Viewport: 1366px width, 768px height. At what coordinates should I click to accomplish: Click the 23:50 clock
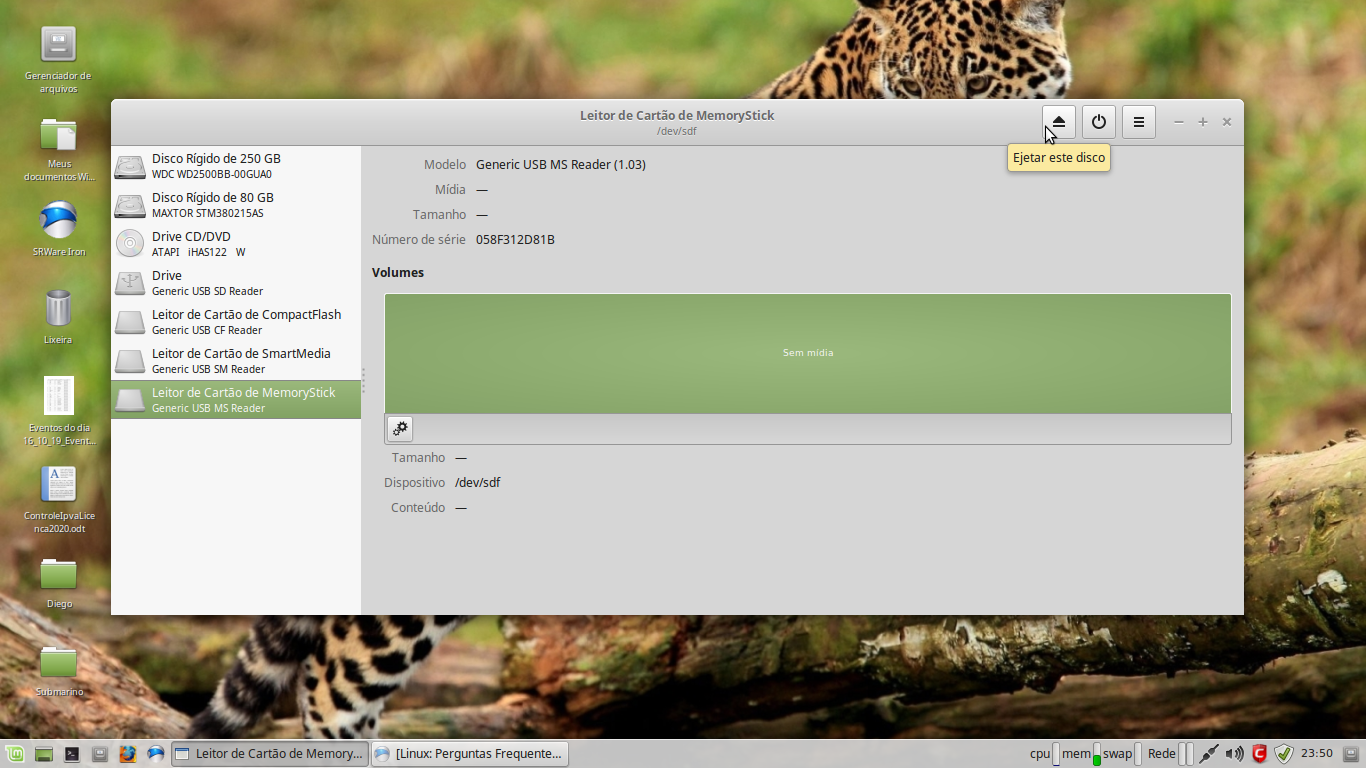pos(1317,754)
